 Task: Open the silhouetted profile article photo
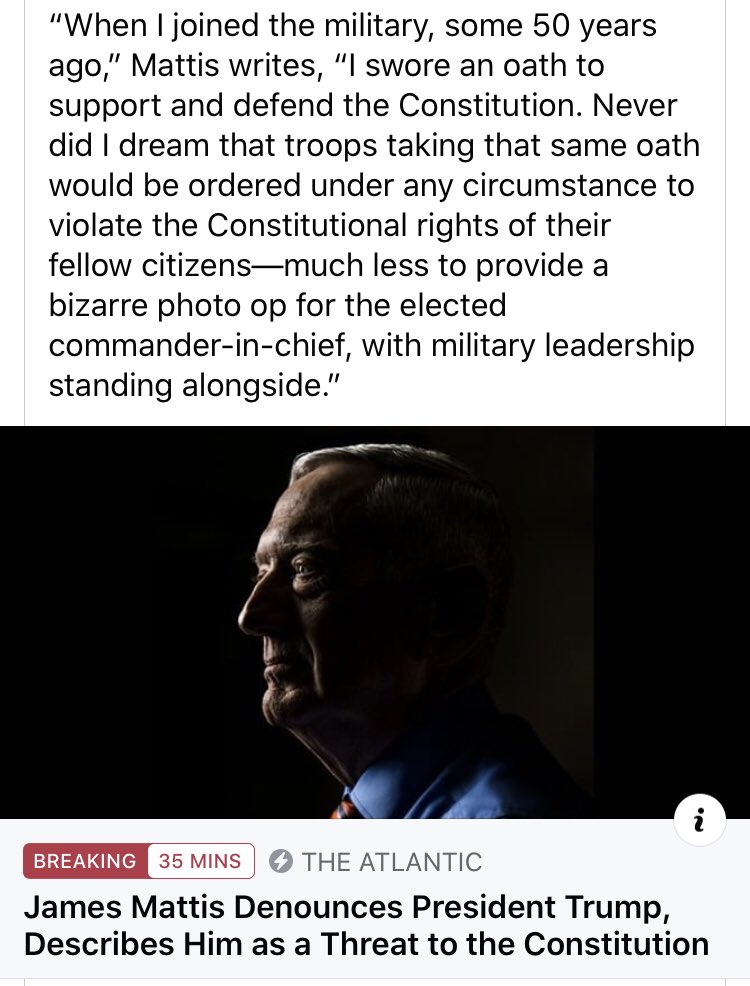point(375,623)
